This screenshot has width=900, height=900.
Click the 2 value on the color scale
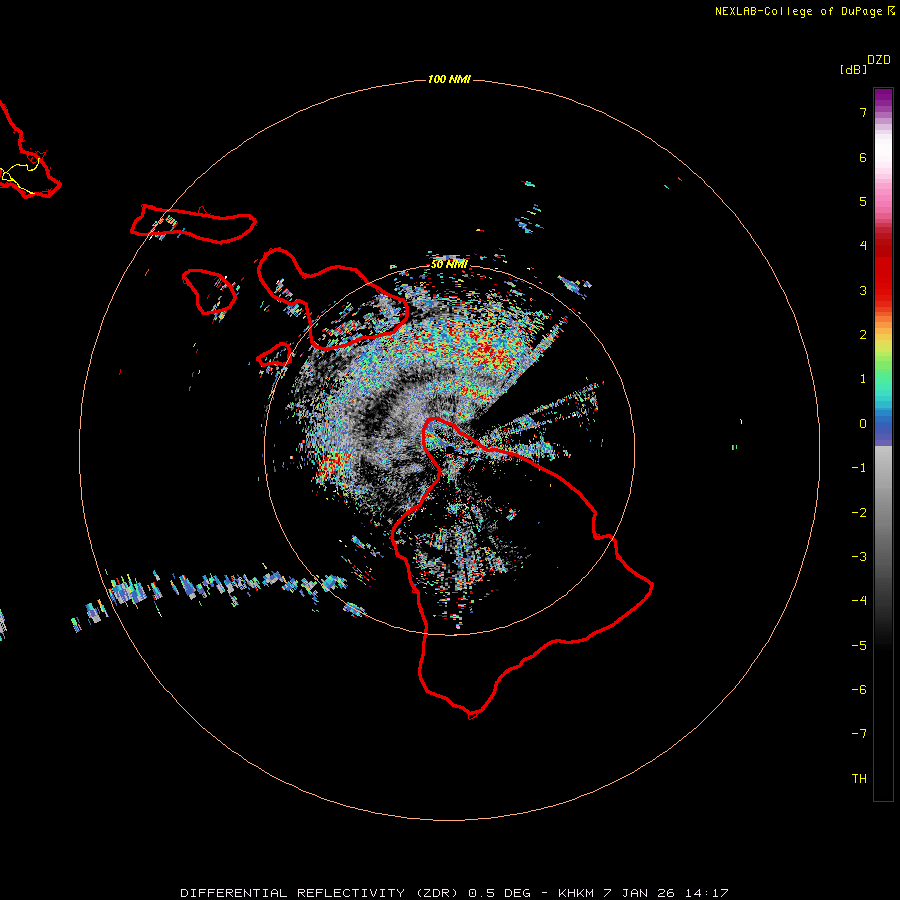pyautogui.click(x=863, y=335)
